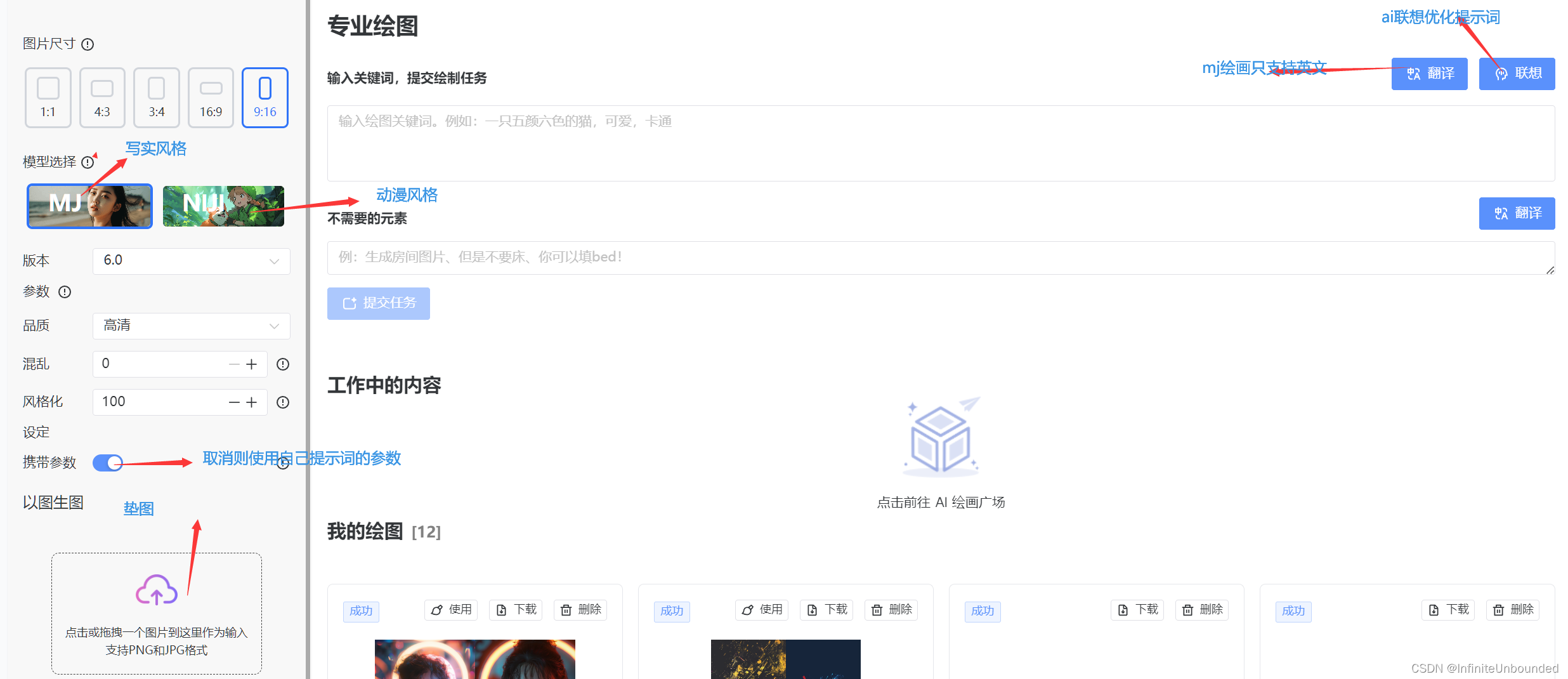
Task: Click the info icon beside 模型选择
Action: (88, 162)
